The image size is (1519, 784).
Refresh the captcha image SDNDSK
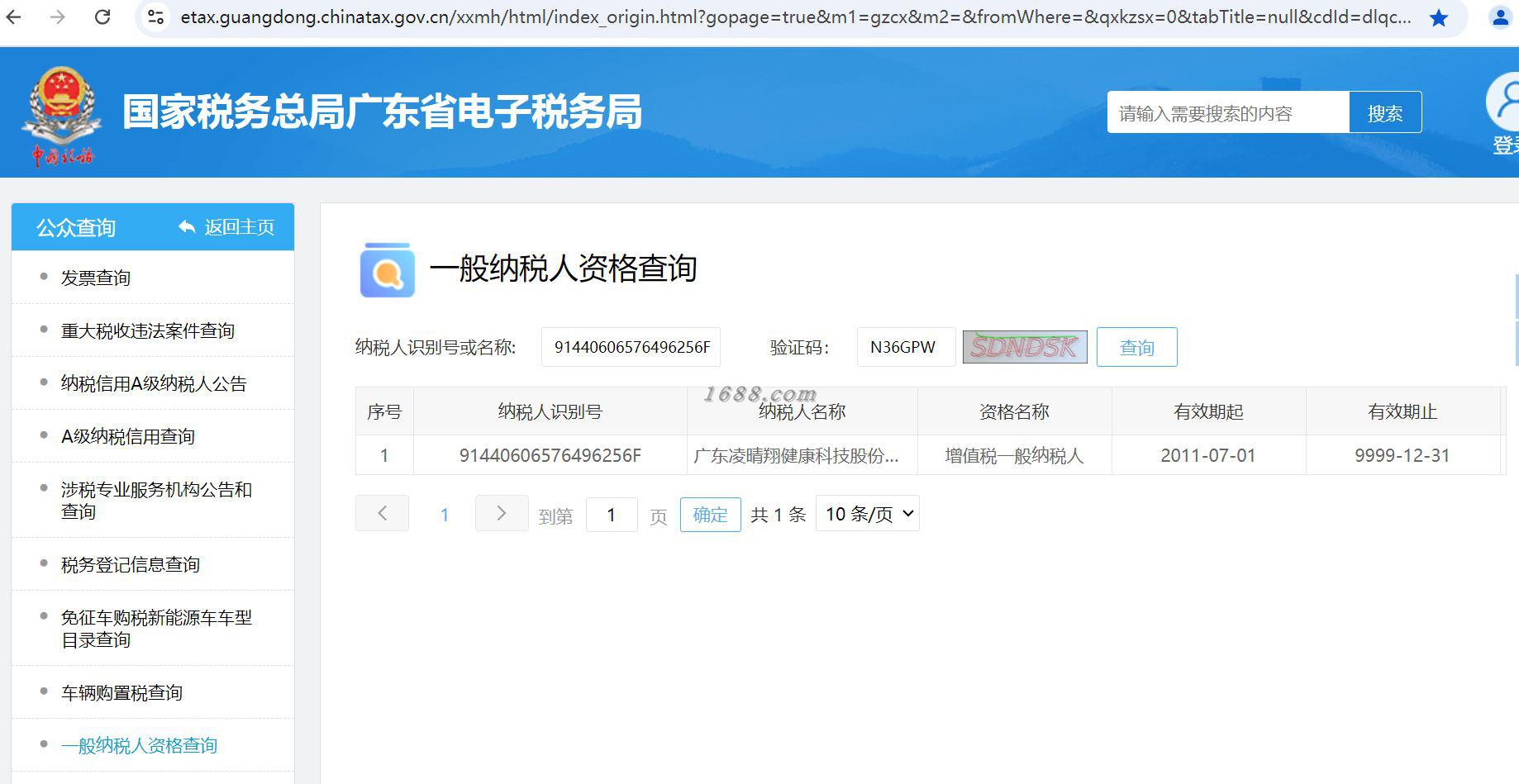tap(1025, 347)
